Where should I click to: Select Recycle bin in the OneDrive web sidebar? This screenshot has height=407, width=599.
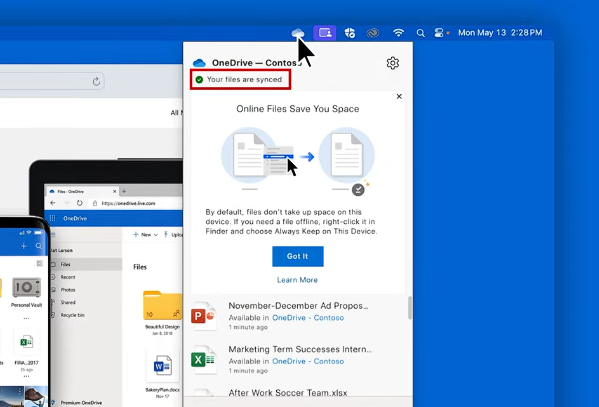tap(73, 315)
